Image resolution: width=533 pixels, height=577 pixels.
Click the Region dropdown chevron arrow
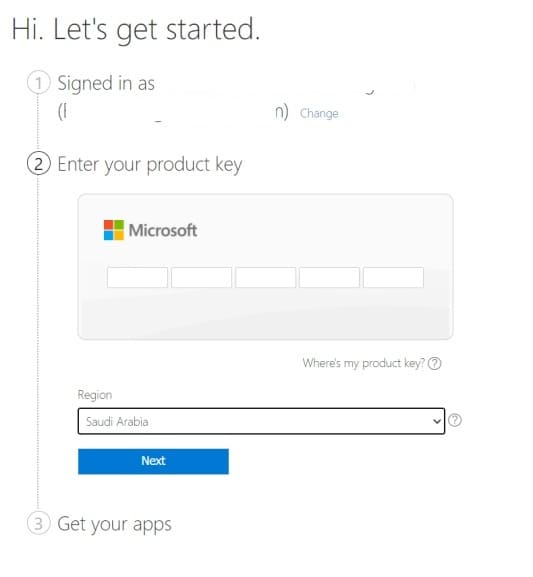(x=437, y=421)
